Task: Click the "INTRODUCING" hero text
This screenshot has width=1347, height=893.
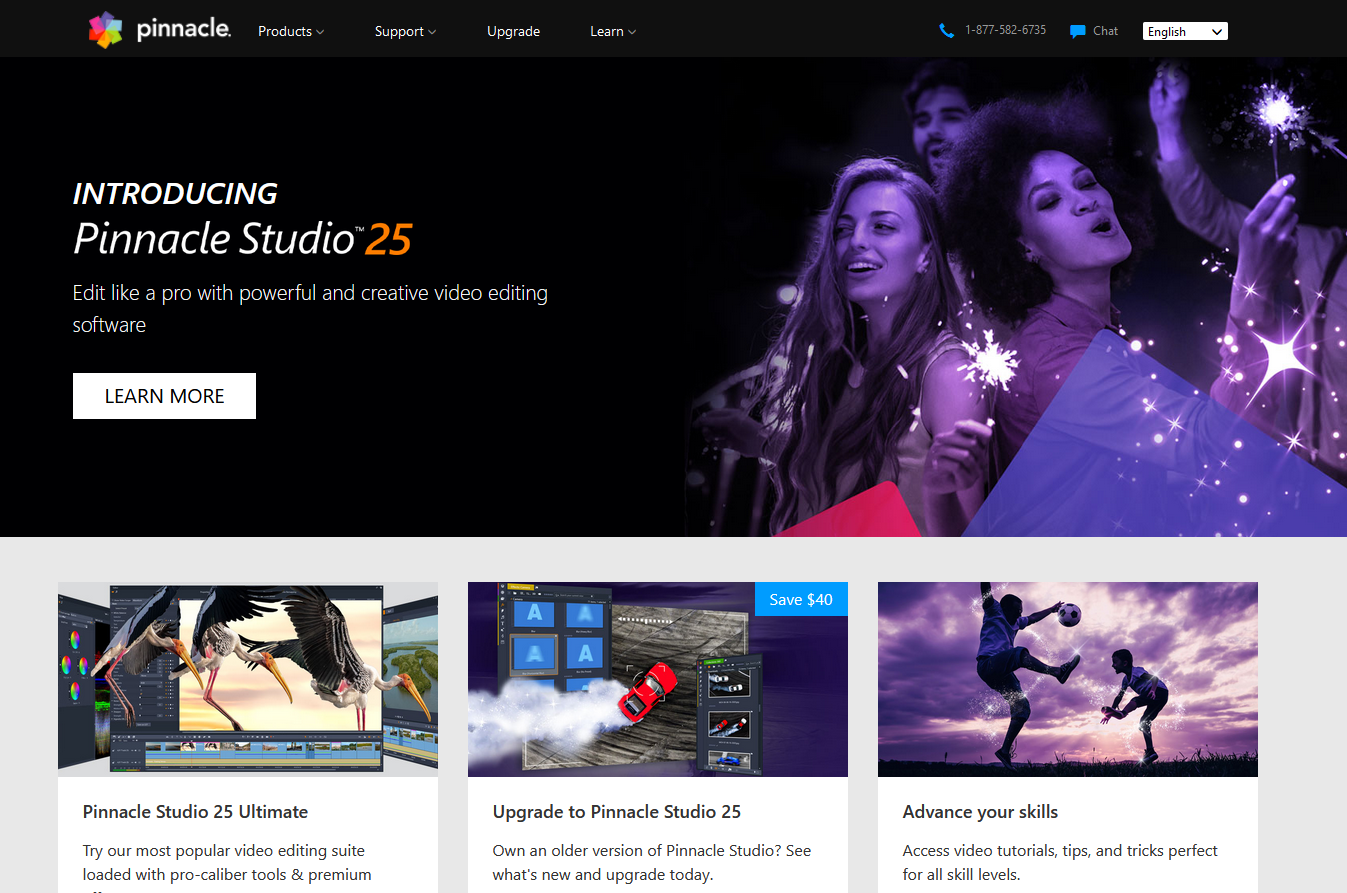Action: [175, 193]
